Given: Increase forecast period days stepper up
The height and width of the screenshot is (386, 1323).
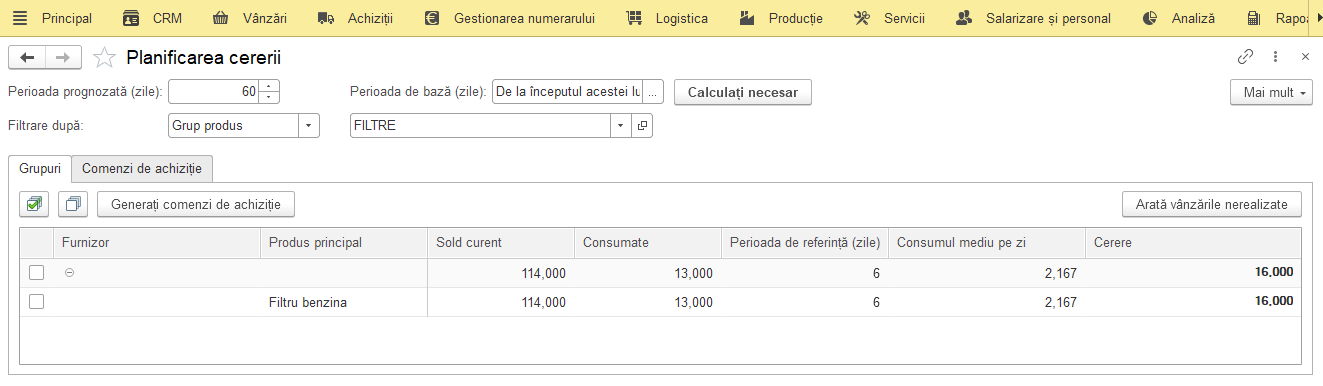Looking at the screenshot, I should point(270,86).
